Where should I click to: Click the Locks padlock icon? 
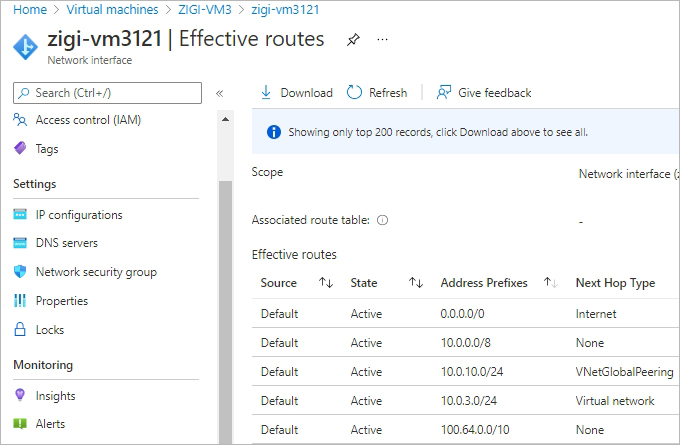(x=20, y=329)
